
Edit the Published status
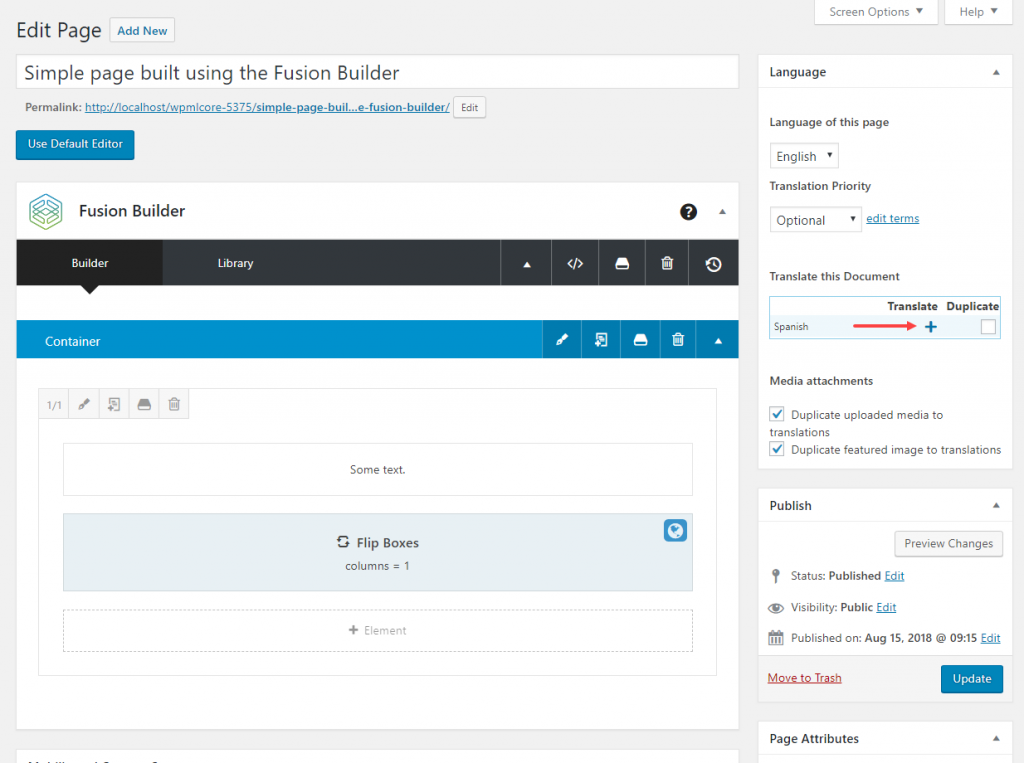click(894, 576)
